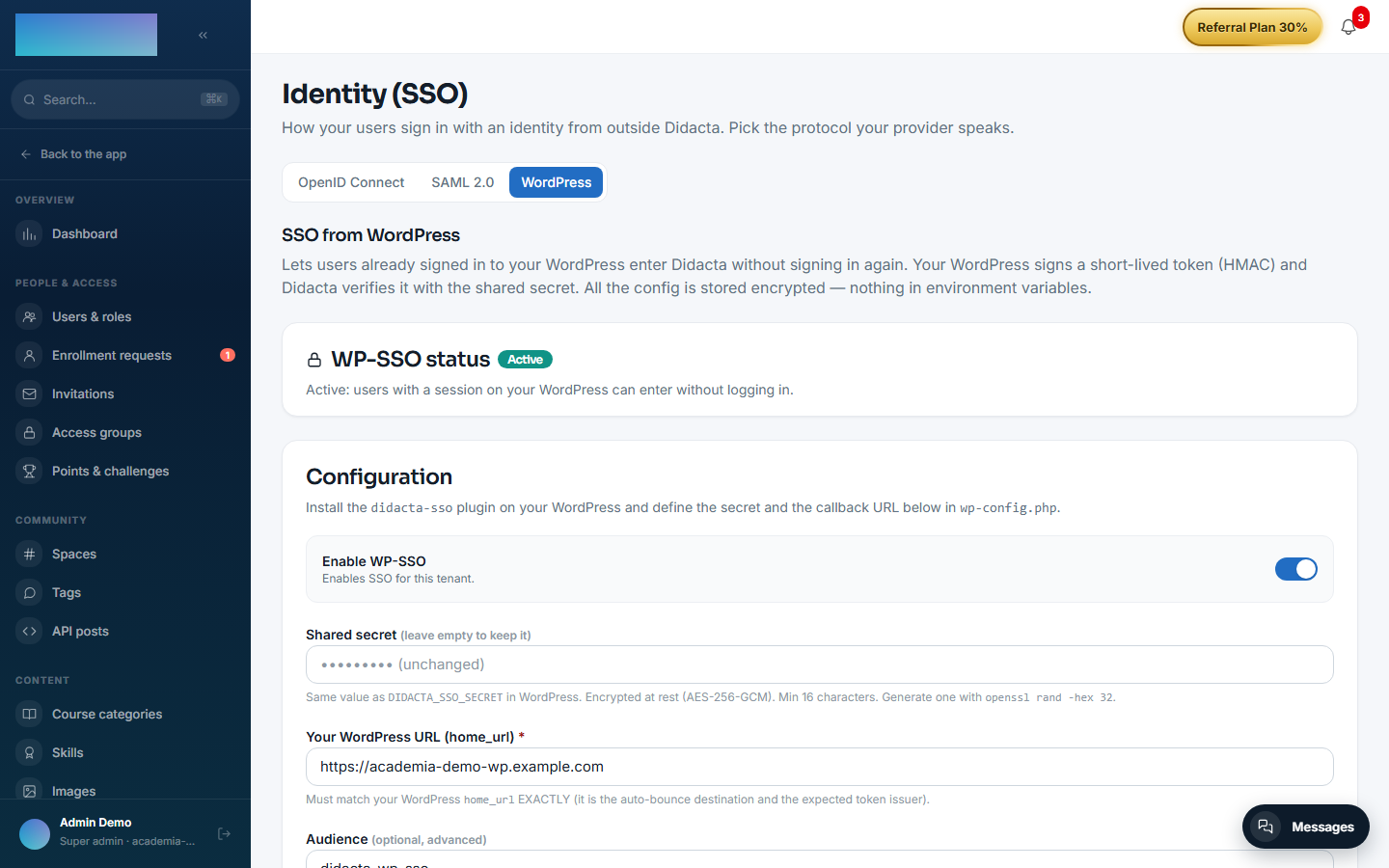The width and height of the screenshot is (1389, 868).
Task: Click the Tags icon
Action: point(30,593)
